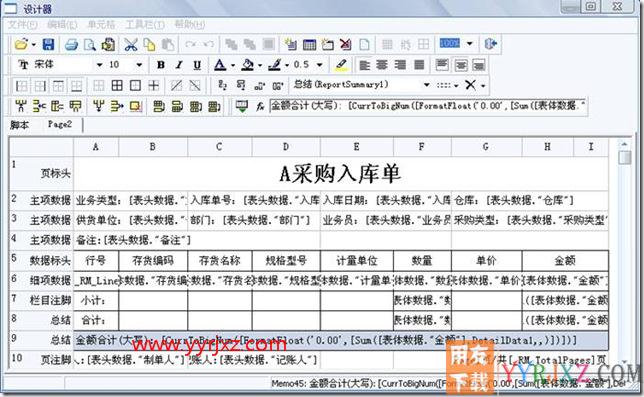Screen dimensions: 644x397
Task: Click the open folder icon
Action: point(21,44)
